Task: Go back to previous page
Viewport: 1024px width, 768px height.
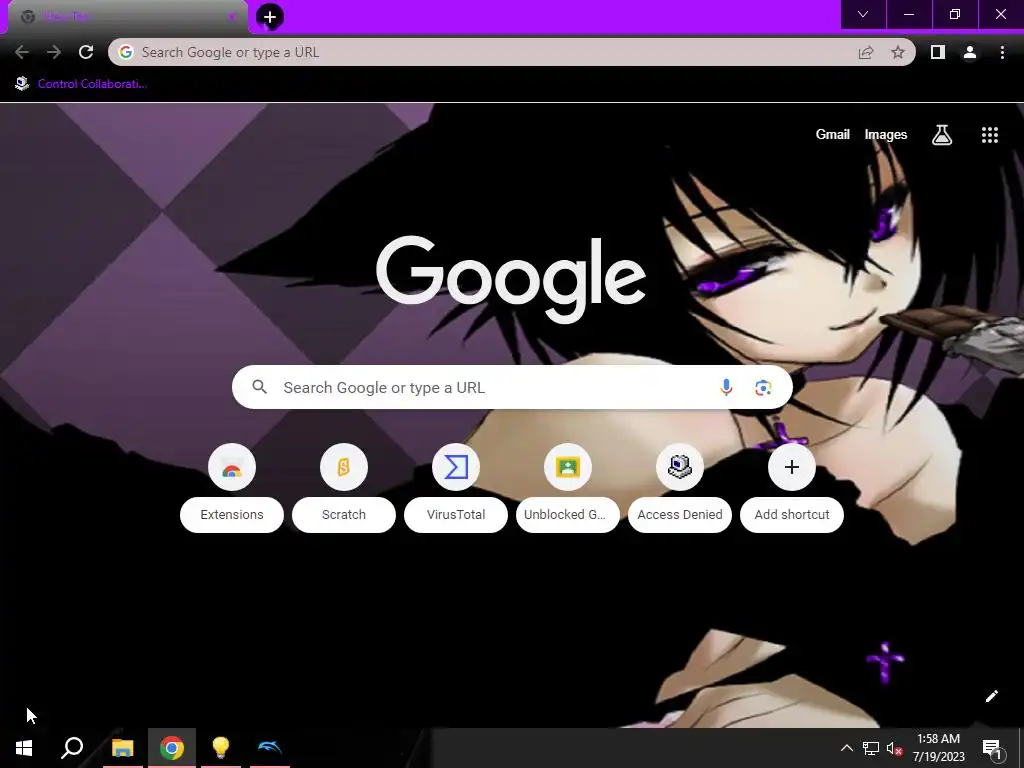Action: (x=22, y=52)
